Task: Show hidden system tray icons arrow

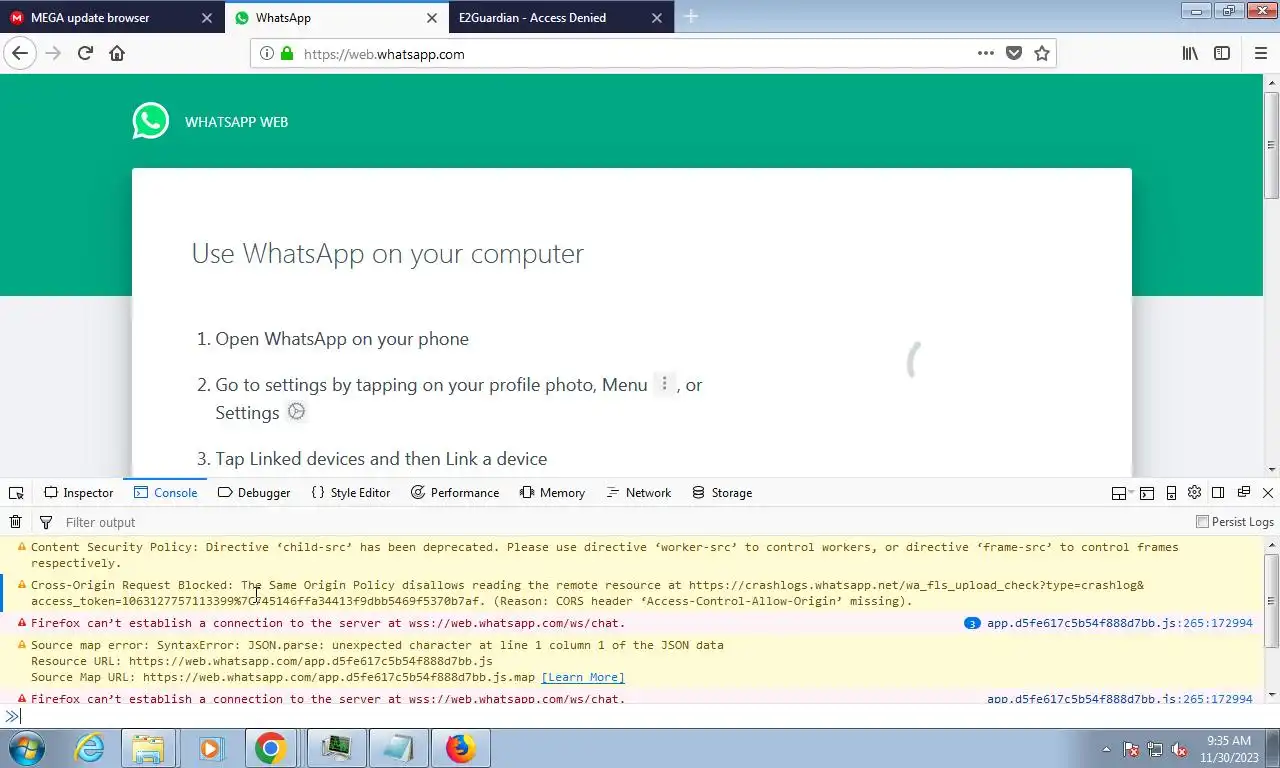Action: (1106, 749)
